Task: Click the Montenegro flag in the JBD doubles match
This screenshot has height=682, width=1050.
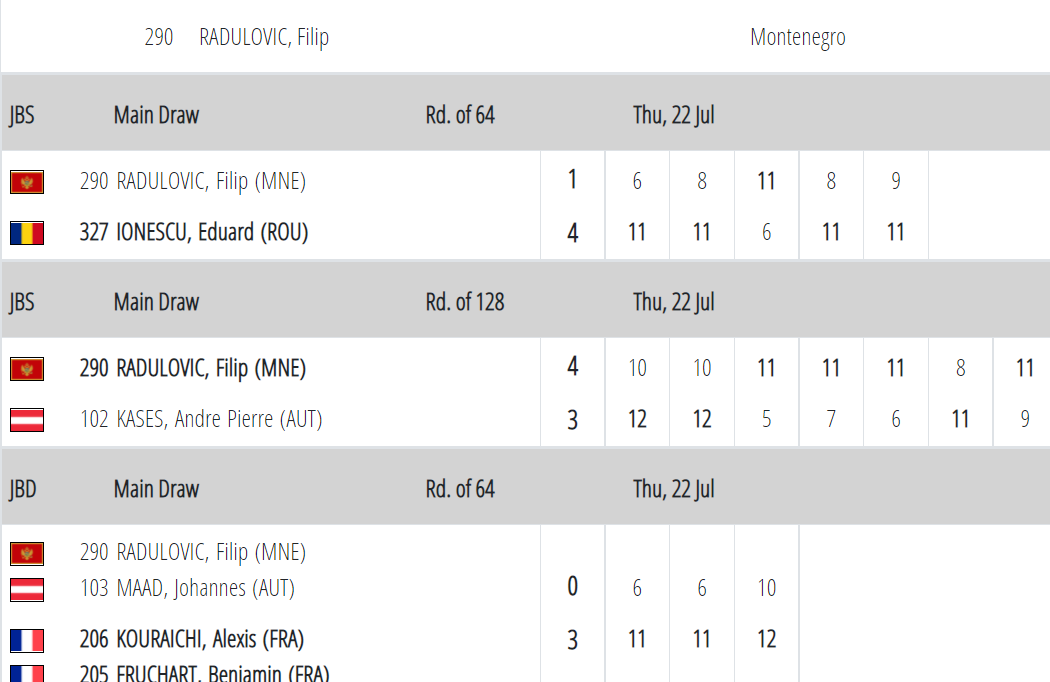Action: 27,553
